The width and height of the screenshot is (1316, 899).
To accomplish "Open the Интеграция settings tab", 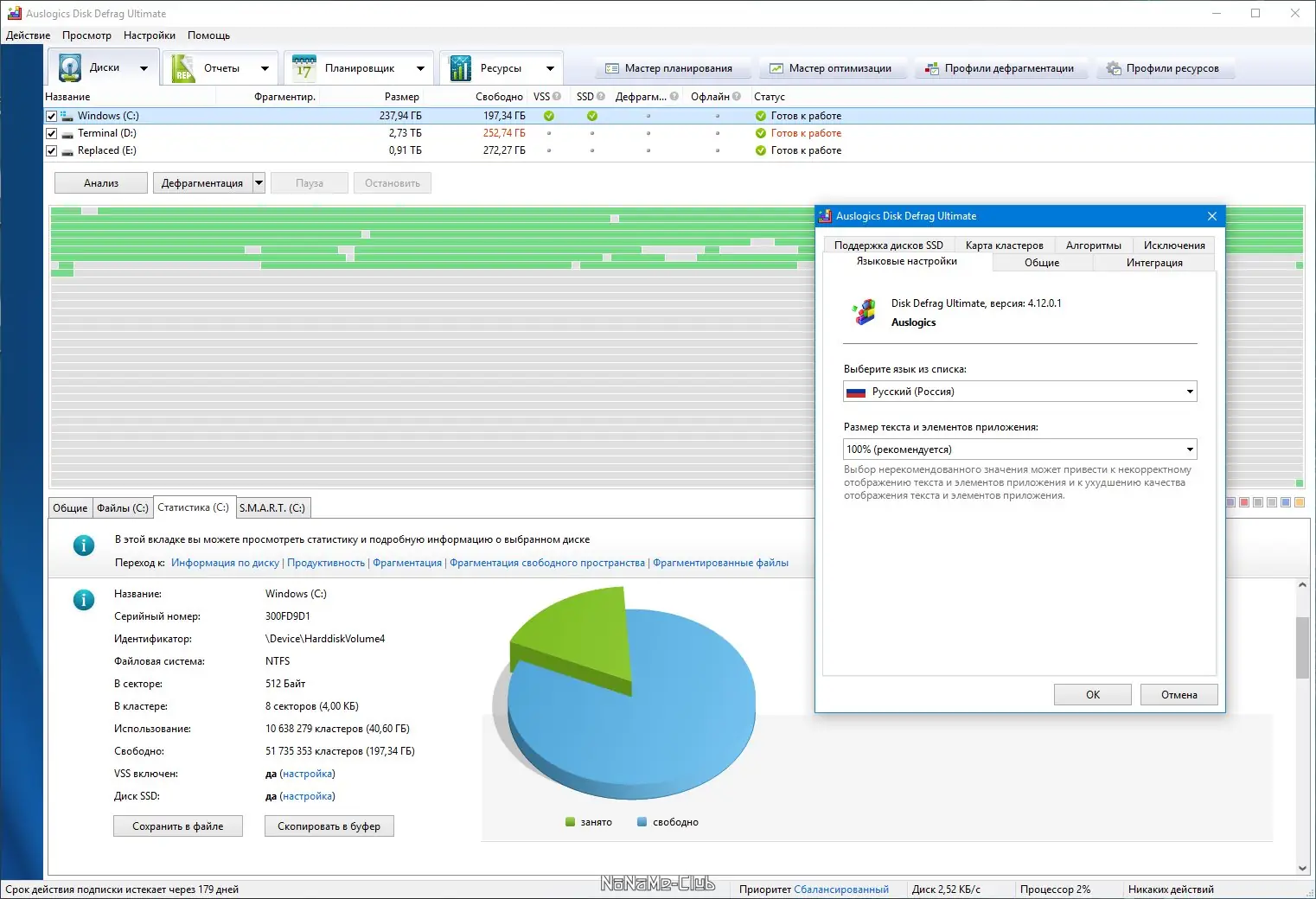I will click(1154, 263).
